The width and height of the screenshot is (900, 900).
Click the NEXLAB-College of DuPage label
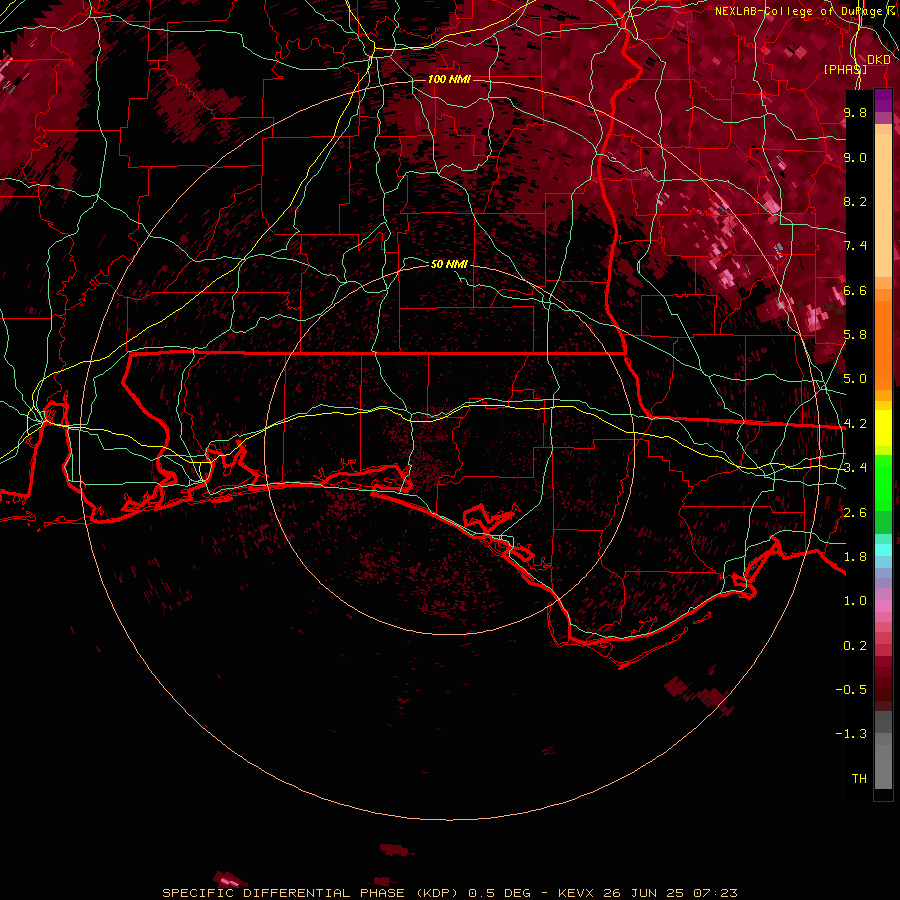798,11
